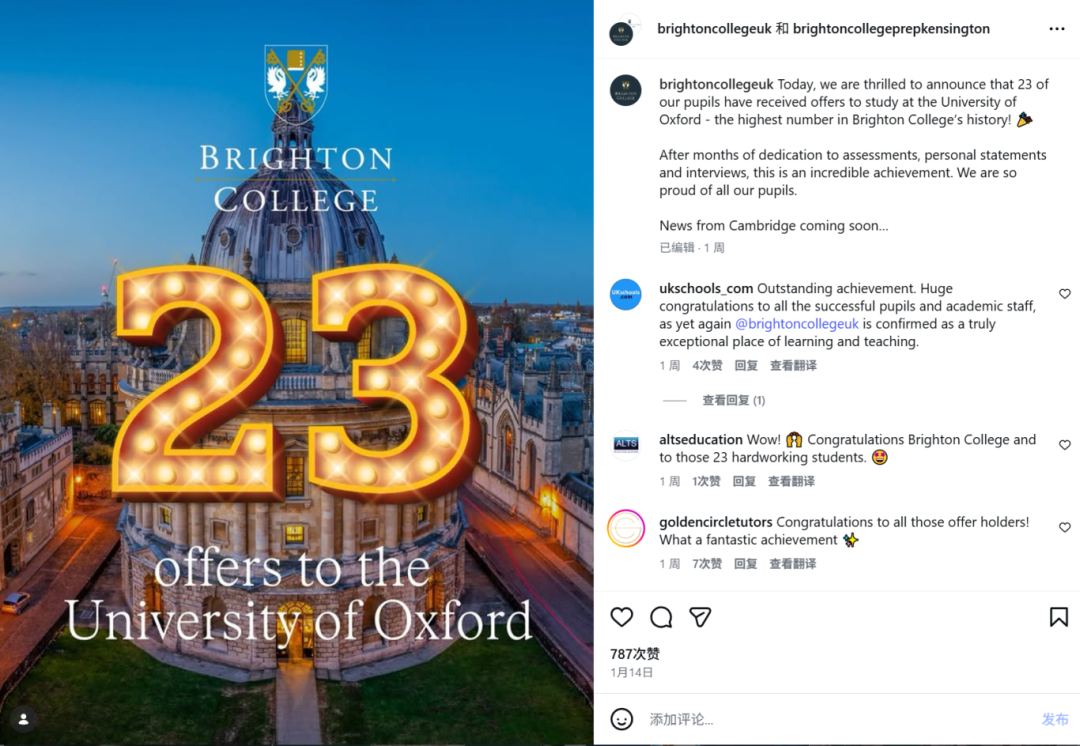
Task: Like the post with heart icon
Action: coord(622,617)
